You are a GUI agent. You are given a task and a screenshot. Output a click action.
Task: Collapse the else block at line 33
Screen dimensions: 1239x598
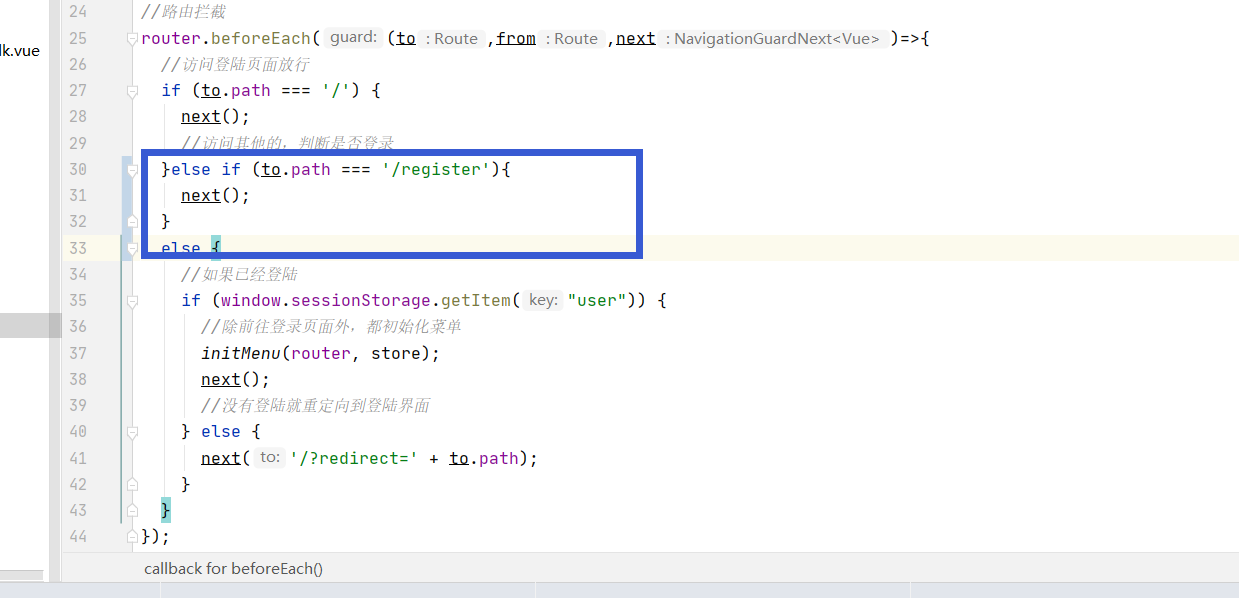(131, 248)
